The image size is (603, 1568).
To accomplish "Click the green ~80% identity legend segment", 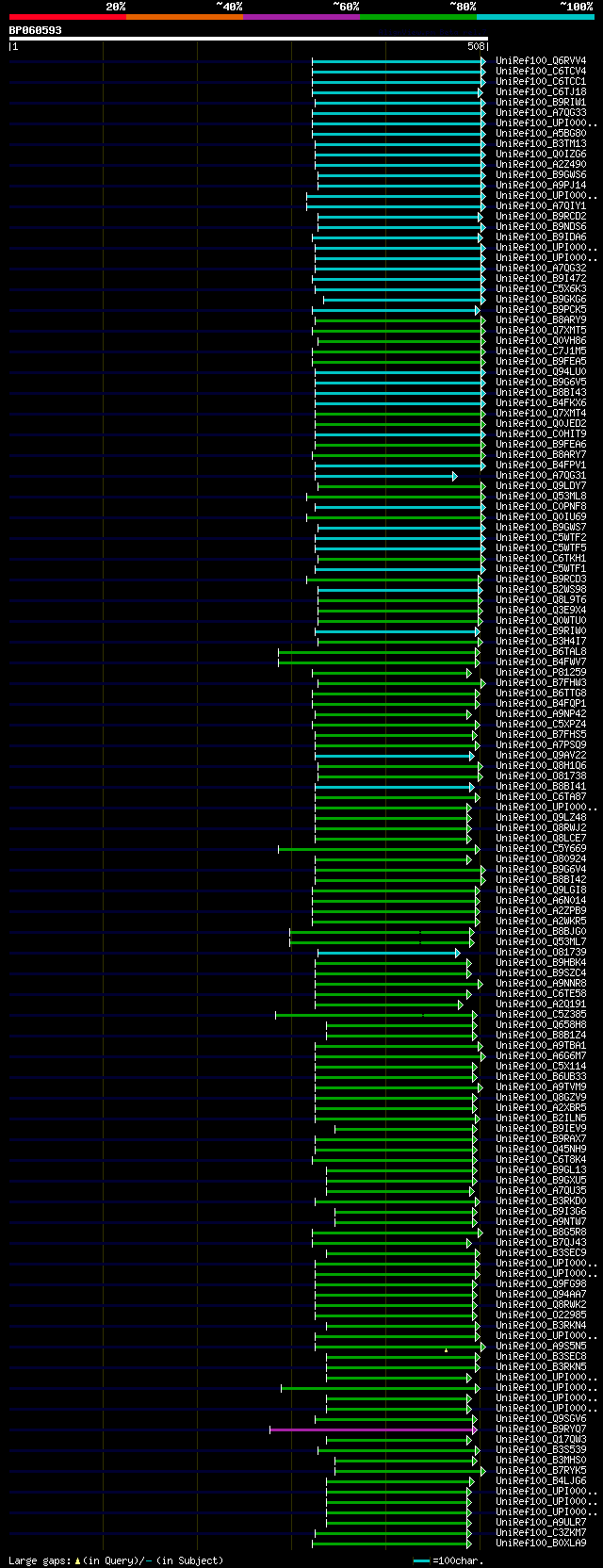I will [417, 17].
